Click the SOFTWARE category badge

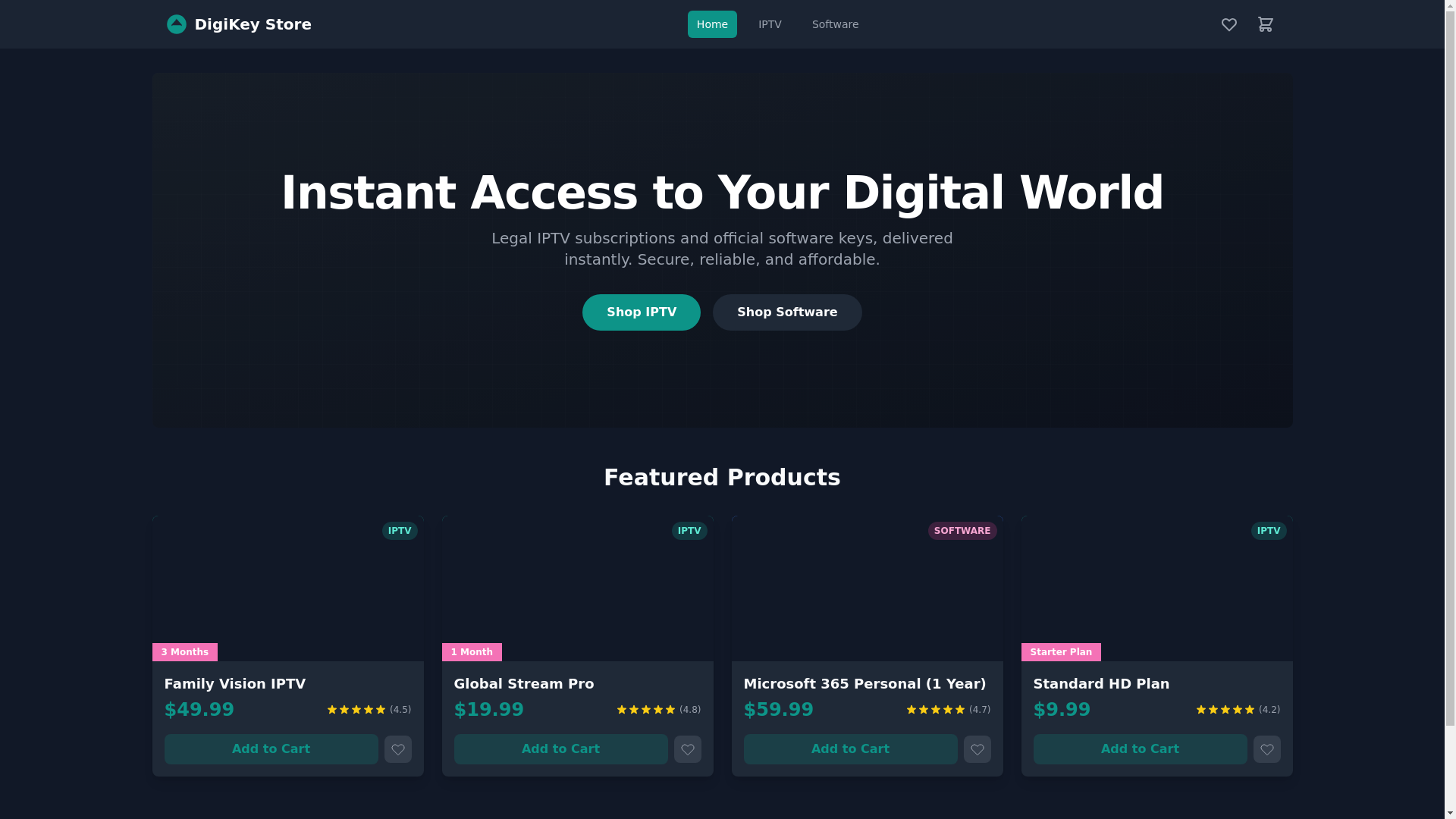(x=962, y=531)
